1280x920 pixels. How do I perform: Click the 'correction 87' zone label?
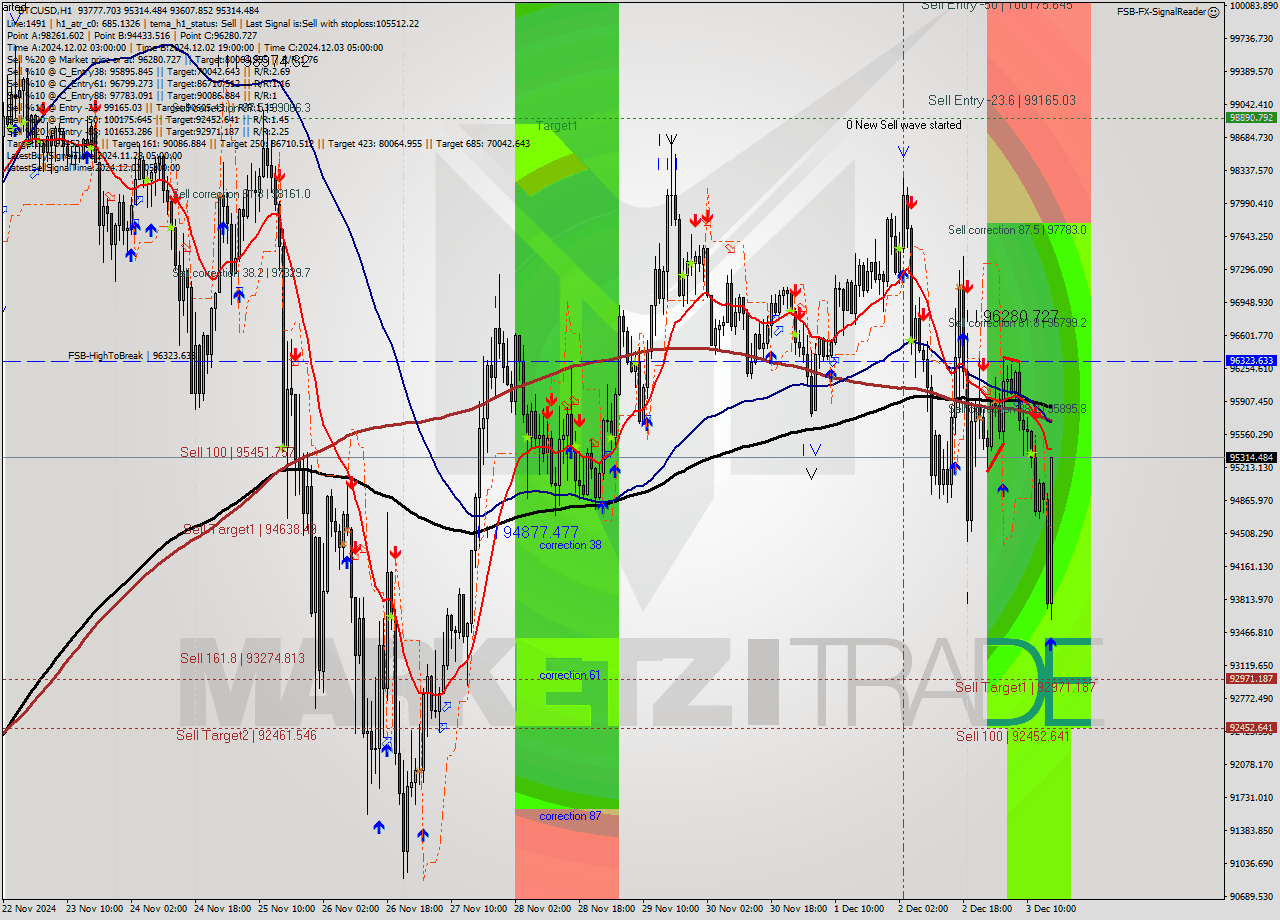pos(570,816)
